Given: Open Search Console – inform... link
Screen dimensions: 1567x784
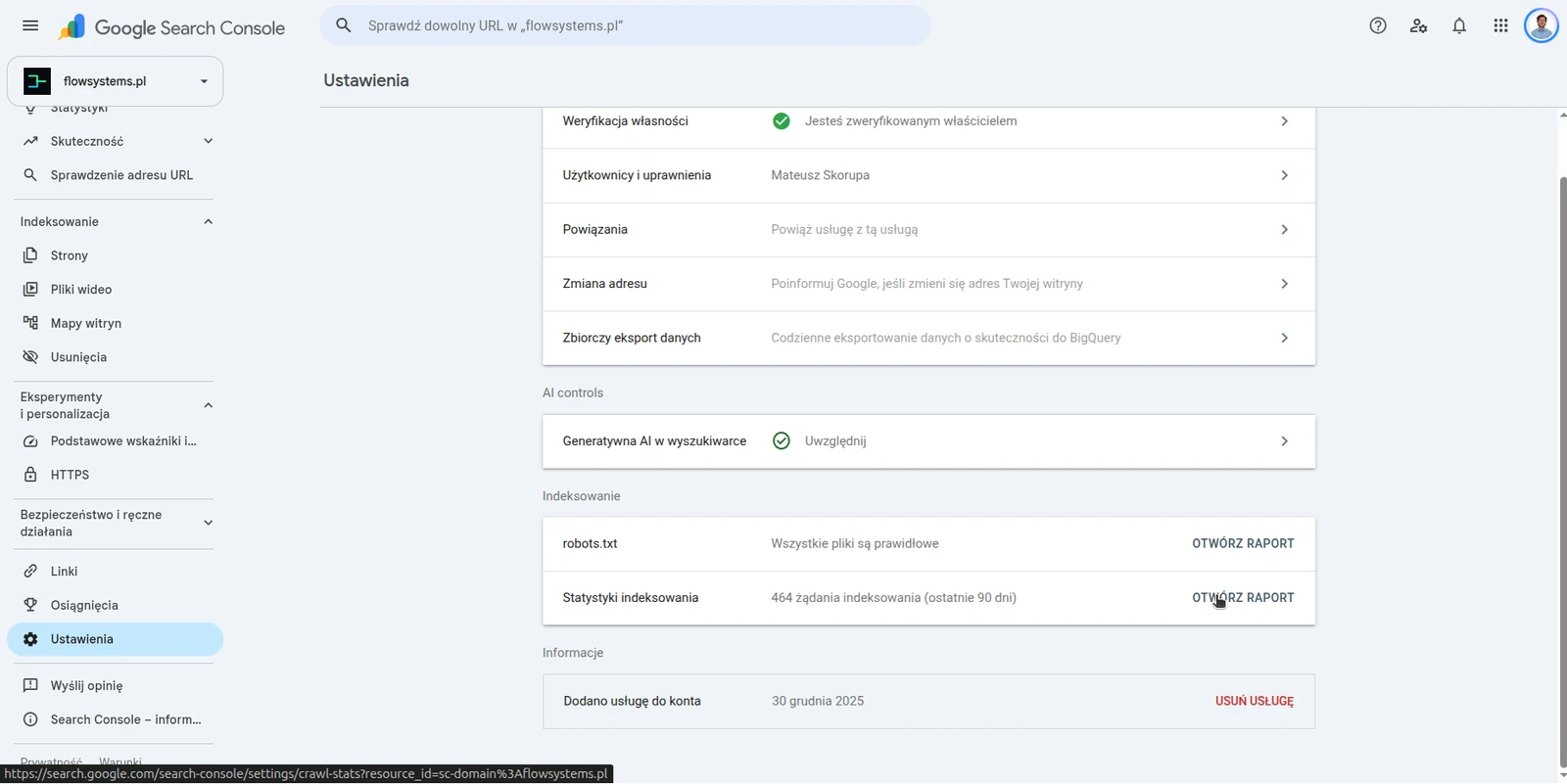Looking at the screenshot, I should 115,719.
